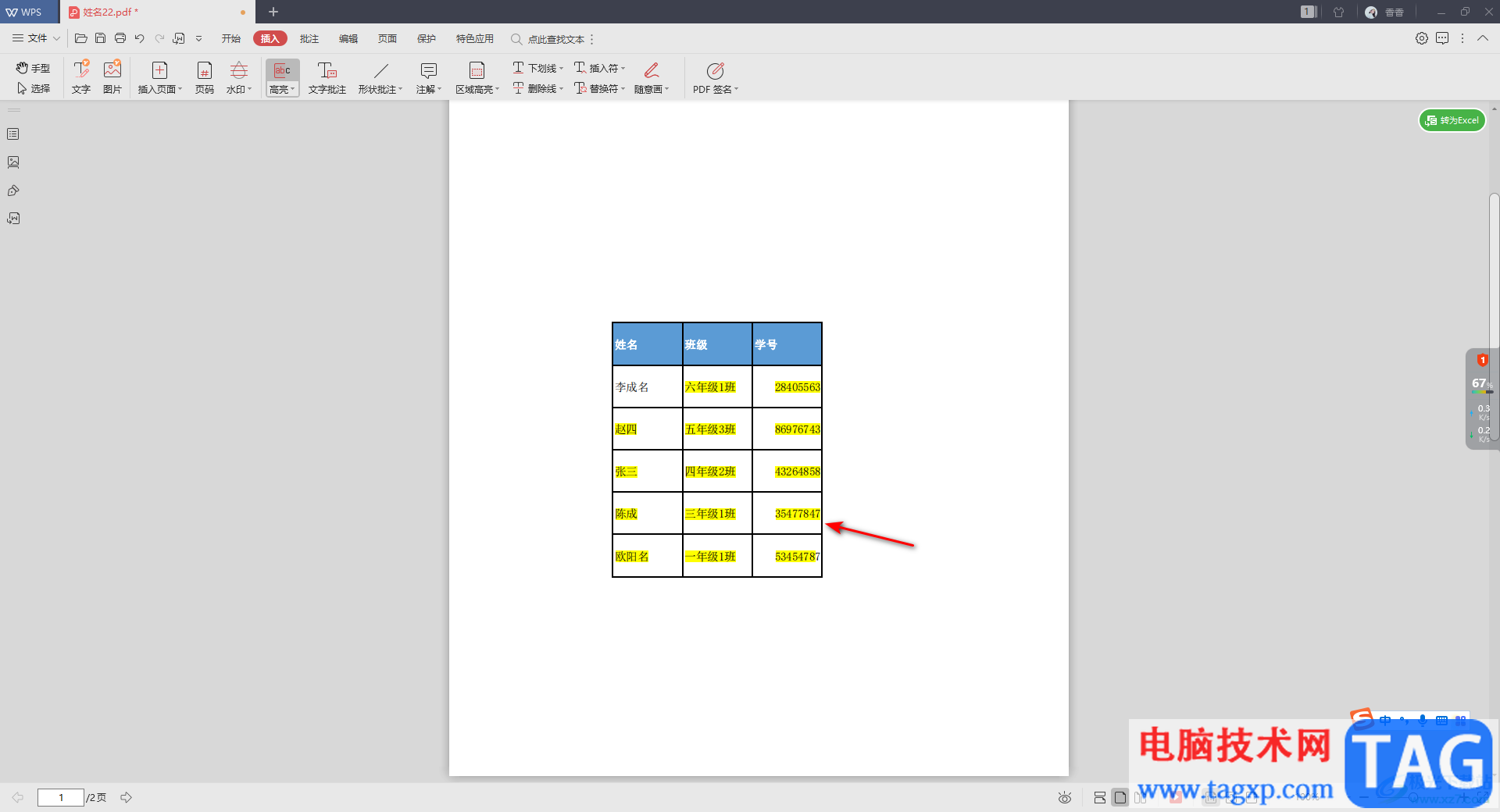
Task: Switch to the 页面 tab
Action: coord(387,38)
